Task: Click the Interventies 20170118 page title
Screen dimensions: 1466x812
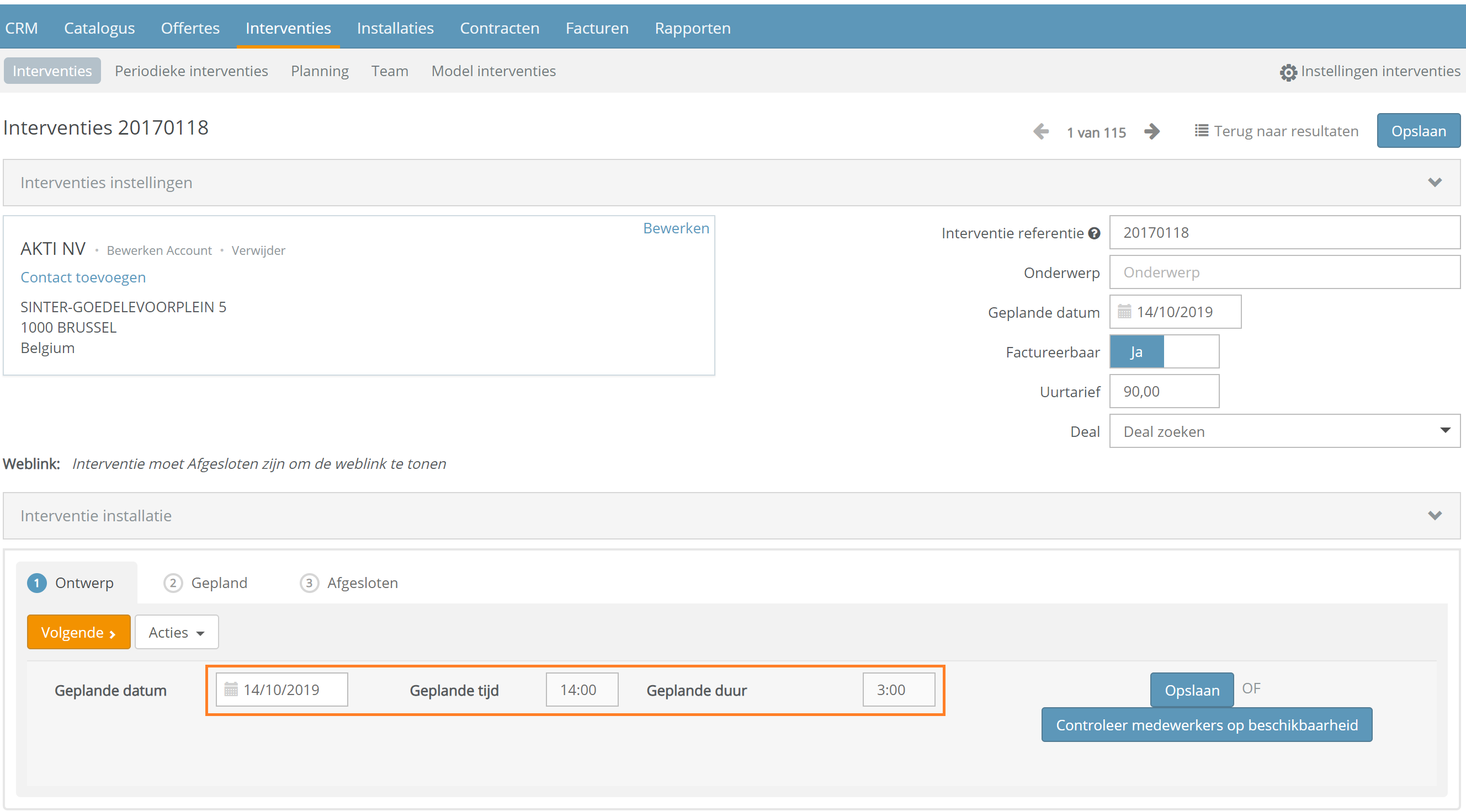Action: coord(106,128)
